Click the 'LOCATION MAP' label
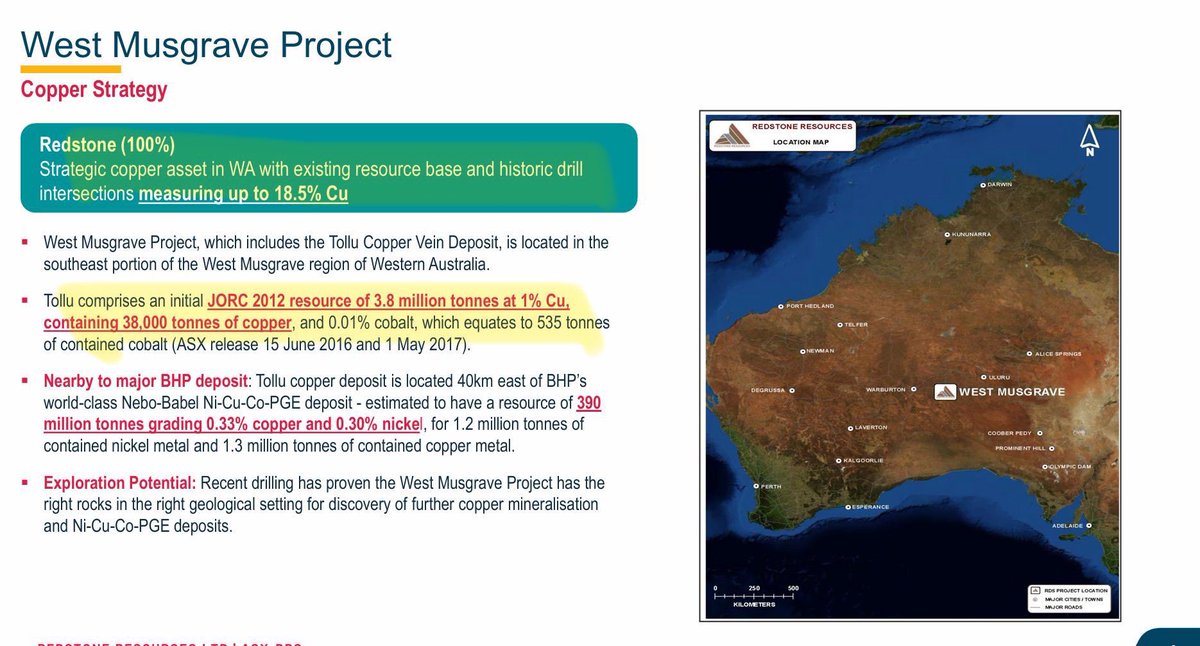This screenshot has width=1200, height=646. [x=802, y=142]
